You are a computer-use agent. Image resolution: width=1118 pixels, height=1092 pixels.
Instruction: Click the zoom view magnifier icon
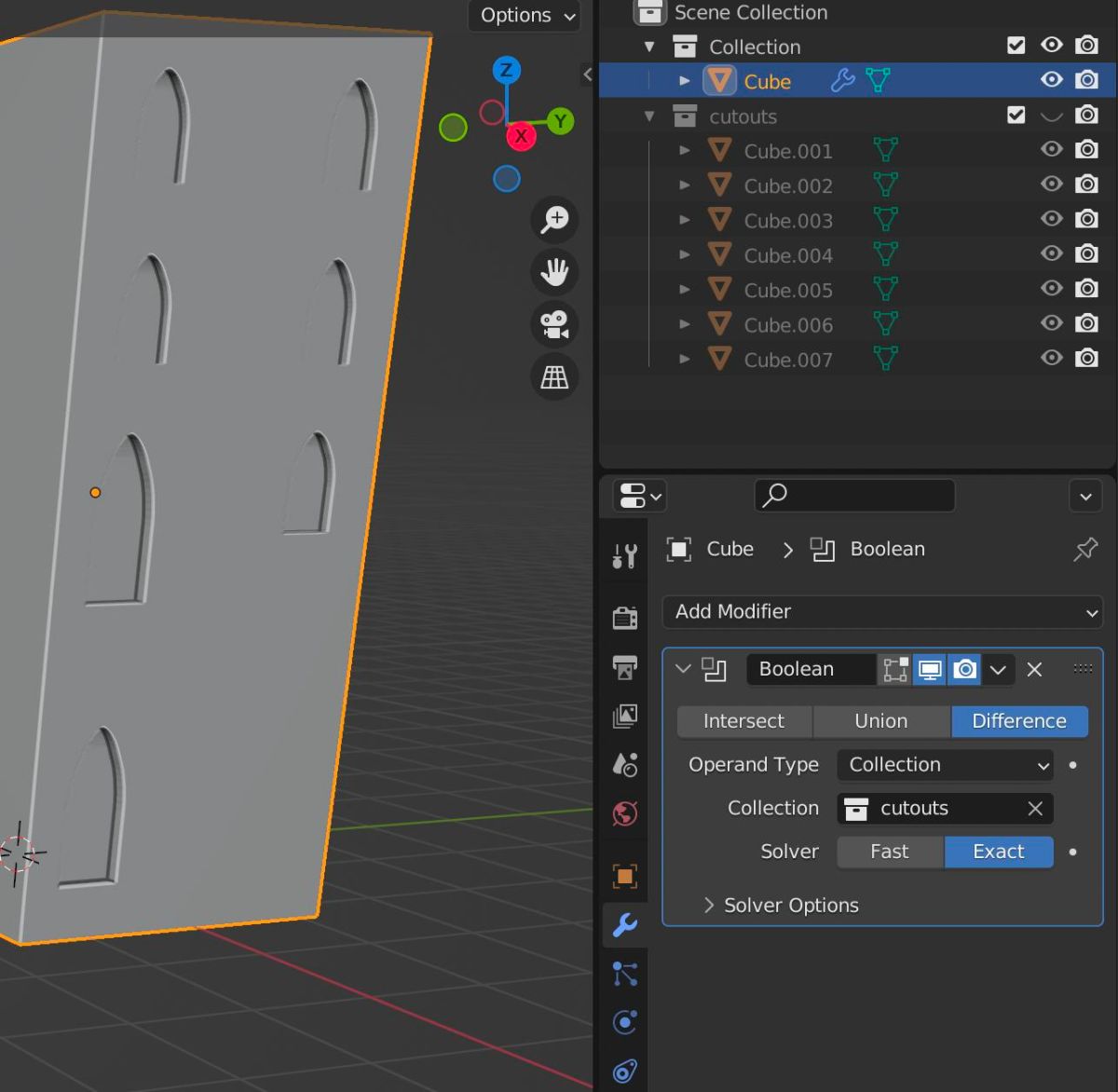pos(554,220)
